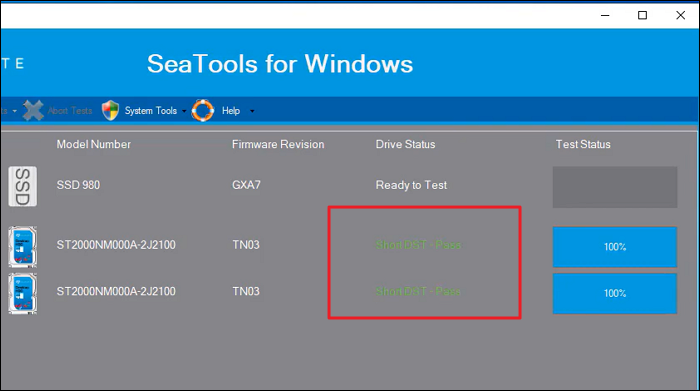Click the Abort Tests X icon
Screen dimensions: 700x391
click(33, 110)
